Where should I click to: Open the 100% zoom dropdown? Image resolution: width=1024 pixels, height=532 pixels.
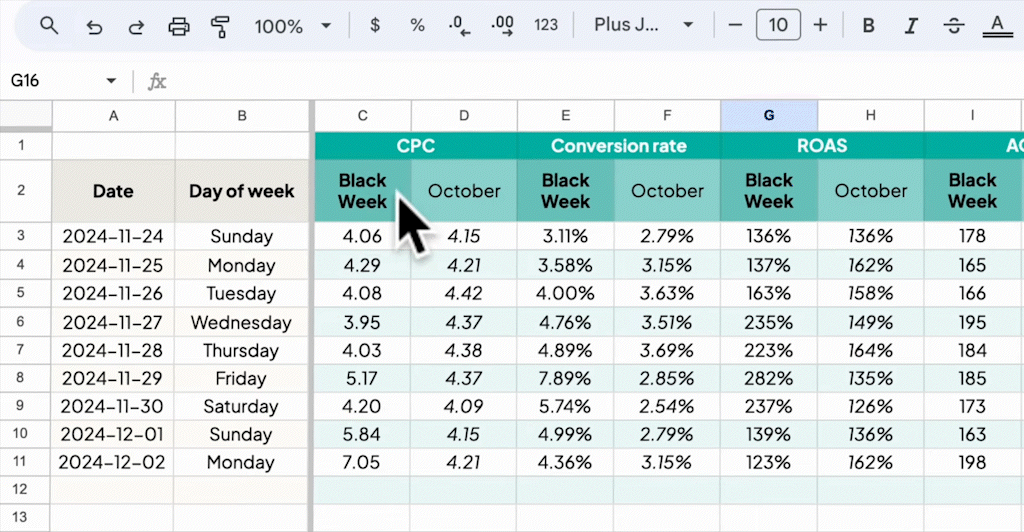pyautogui.click(x=292, y=26)
